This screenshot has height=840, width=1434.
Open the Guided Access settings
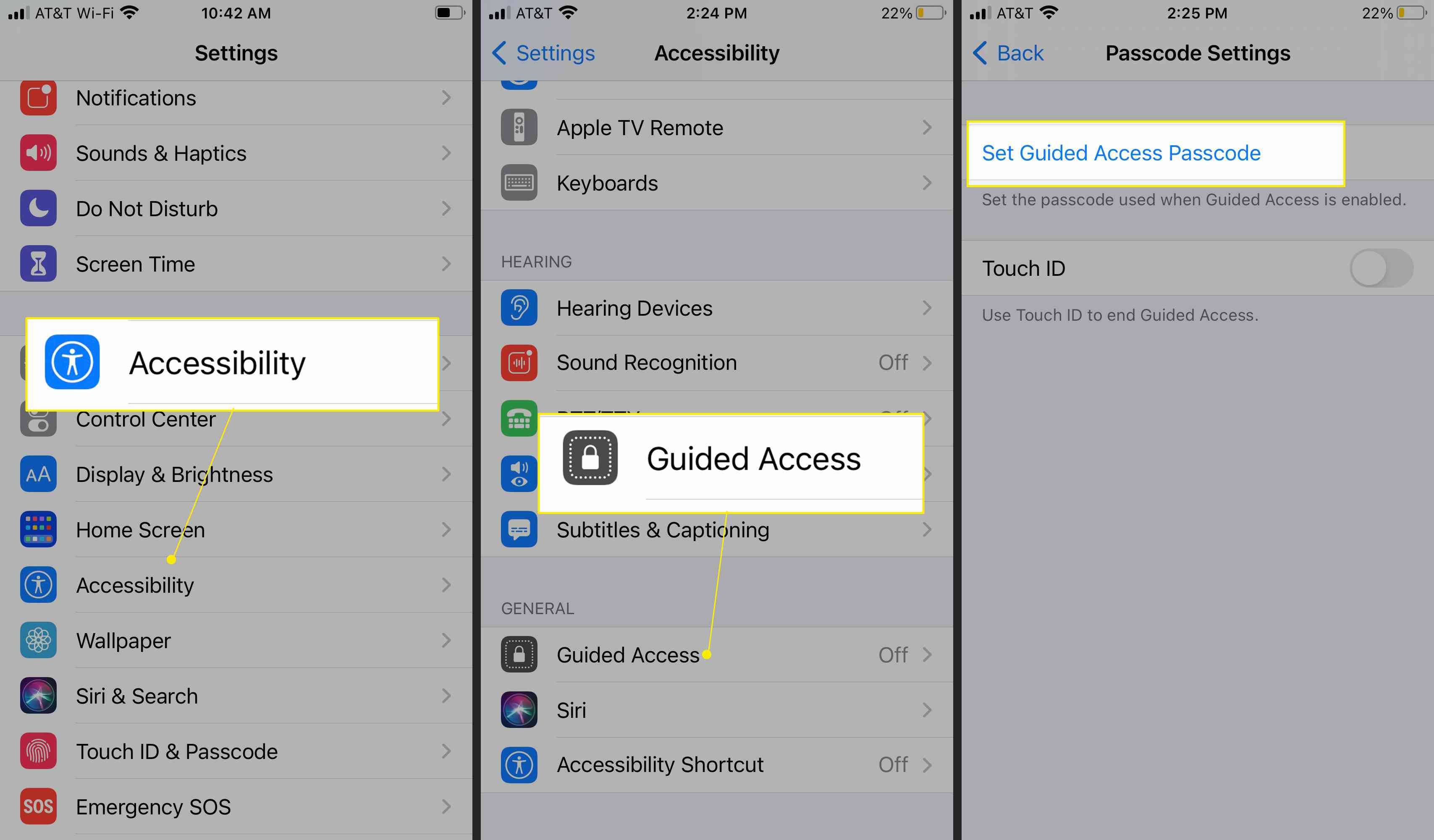pyautogui.click(x=716, y=655)
